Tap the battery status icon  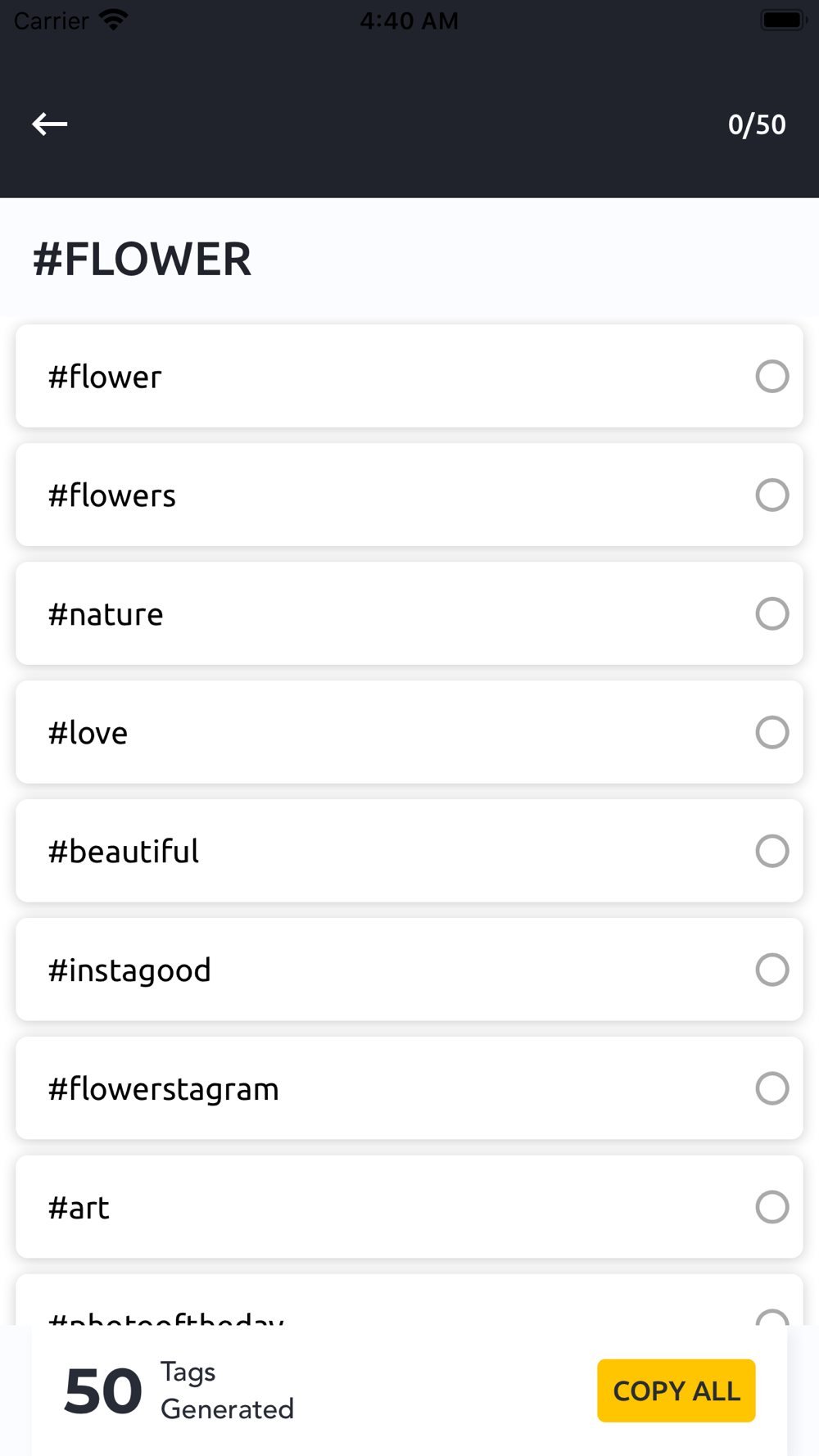pyautogui.click(x=784, y=20)
